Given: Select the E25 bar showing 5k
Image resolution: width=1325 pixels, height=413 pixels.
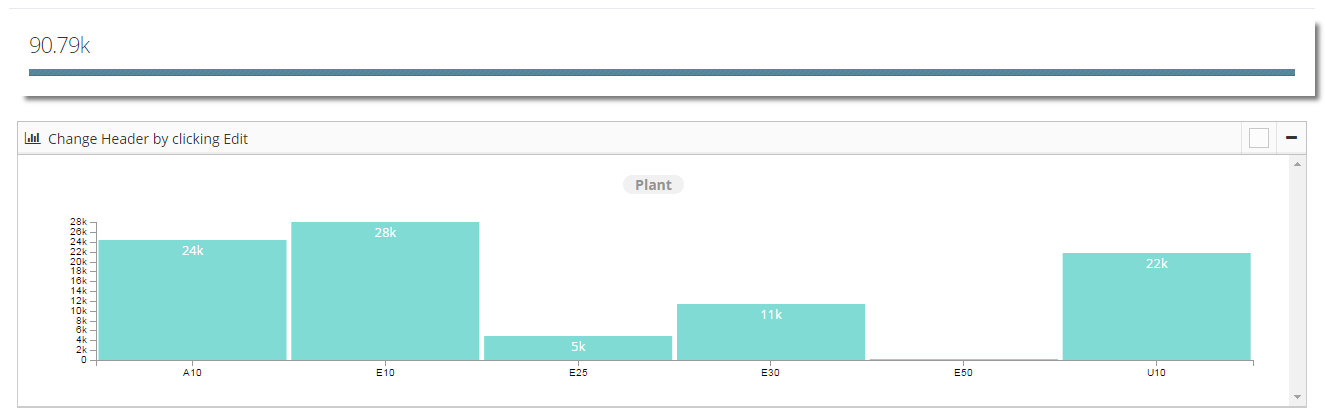Looking at the screenshot, I should (x=578, y=348).
